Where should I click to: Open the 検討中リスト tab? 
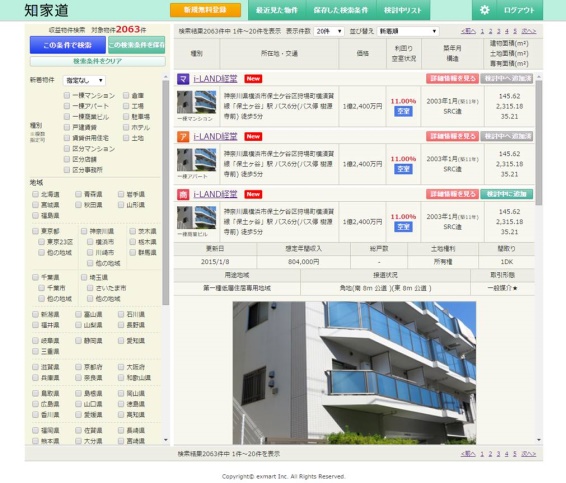pos(403,10)
